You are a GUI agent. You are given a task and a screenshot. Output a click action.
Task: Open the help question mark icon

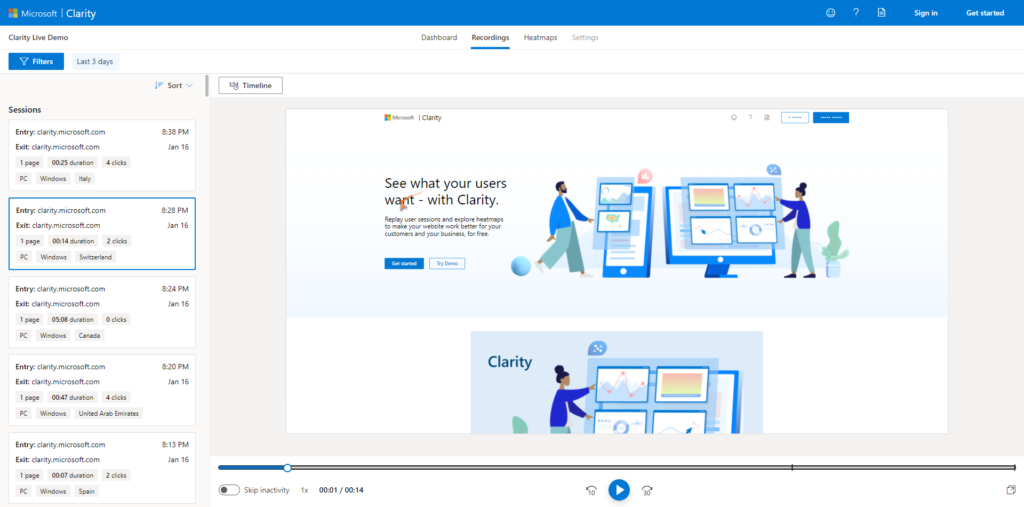click(856, 12)
